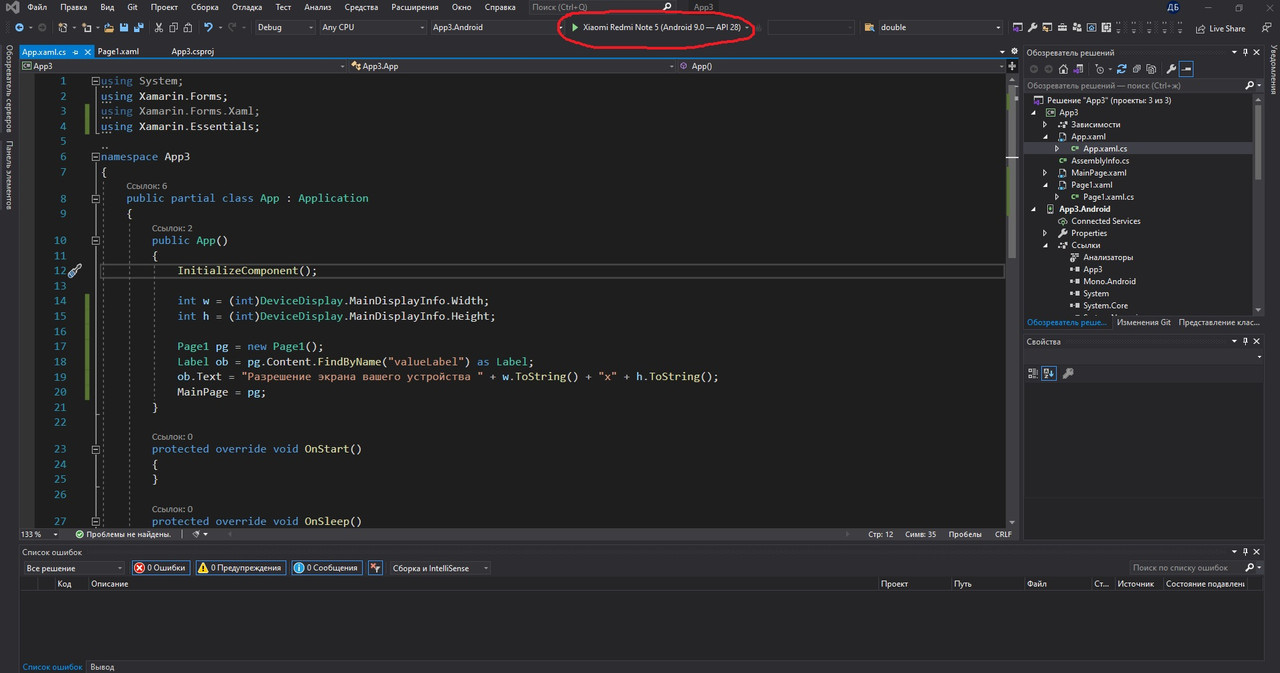Image resolution: width=1280 pixels, height=673 pixels.
Task: Click the Описание column header
Action: (109, 583)
